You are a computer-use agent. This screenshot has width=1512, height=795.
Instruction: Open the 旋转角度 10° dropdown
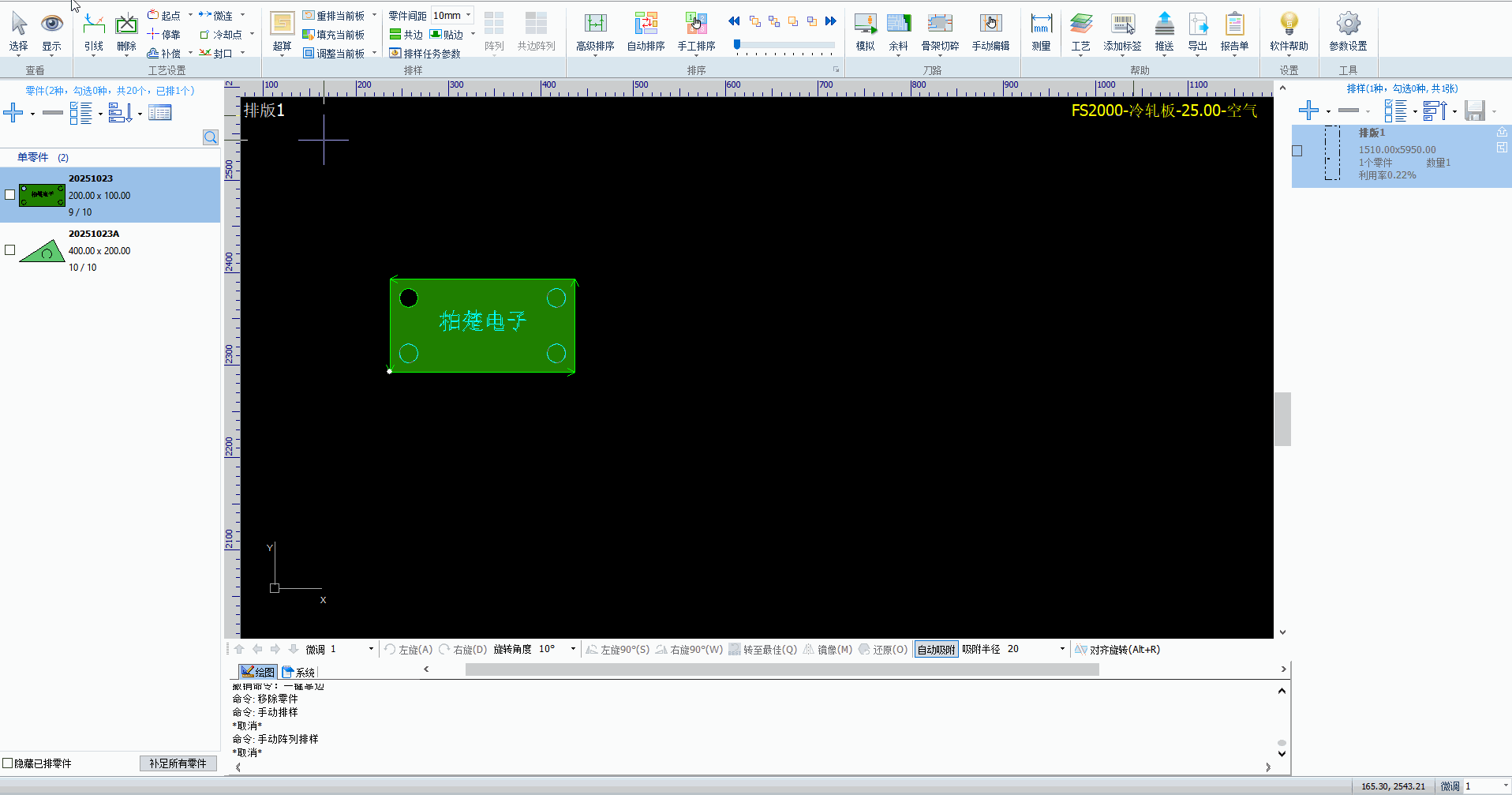573,649
